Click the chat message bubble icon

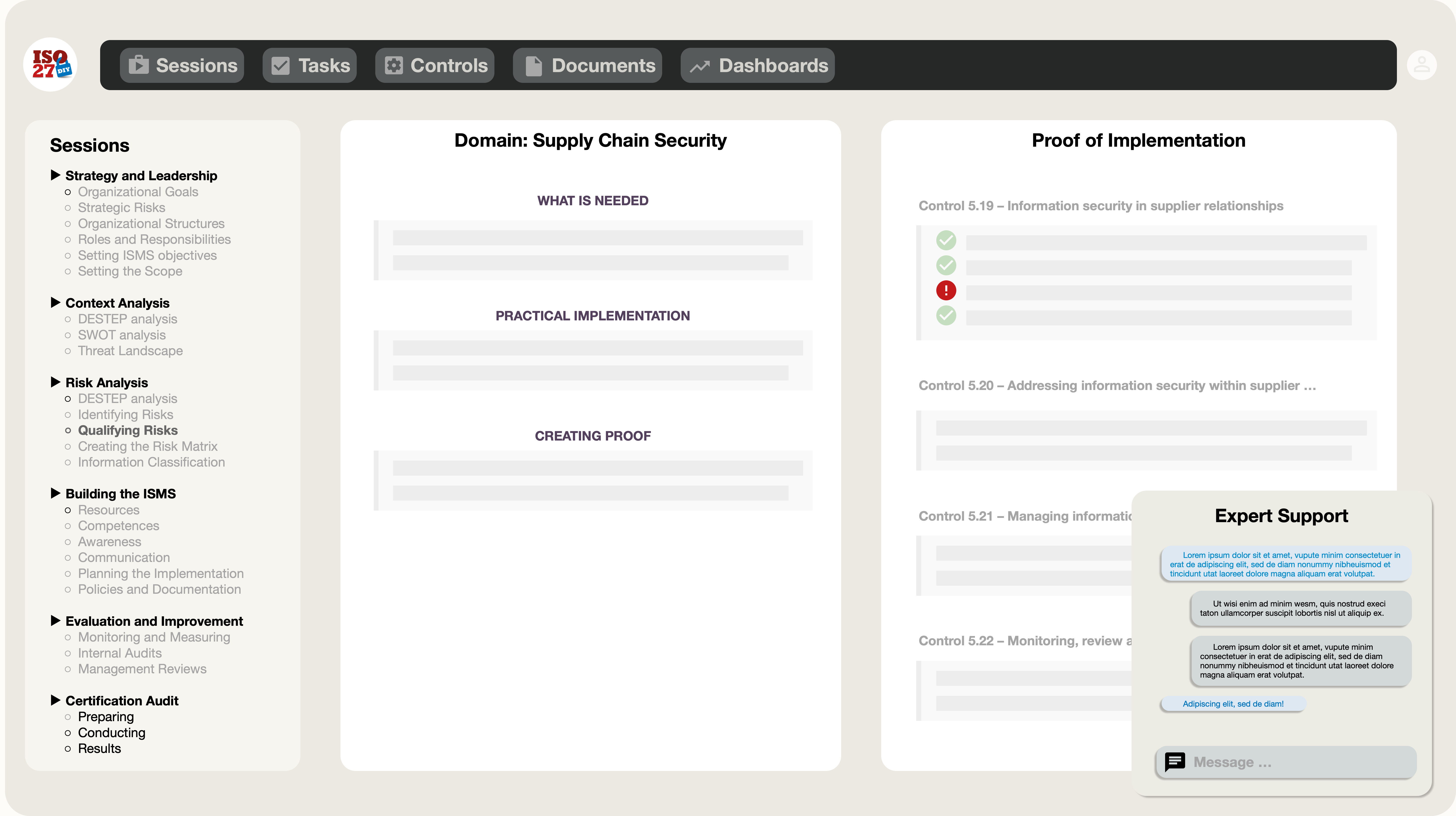[x=1175, y=762]
